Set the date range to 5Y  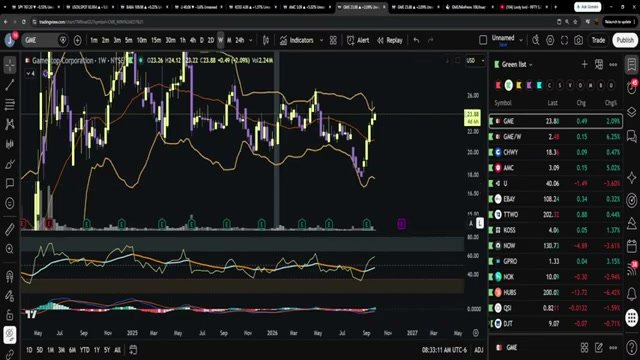(107, 350)
